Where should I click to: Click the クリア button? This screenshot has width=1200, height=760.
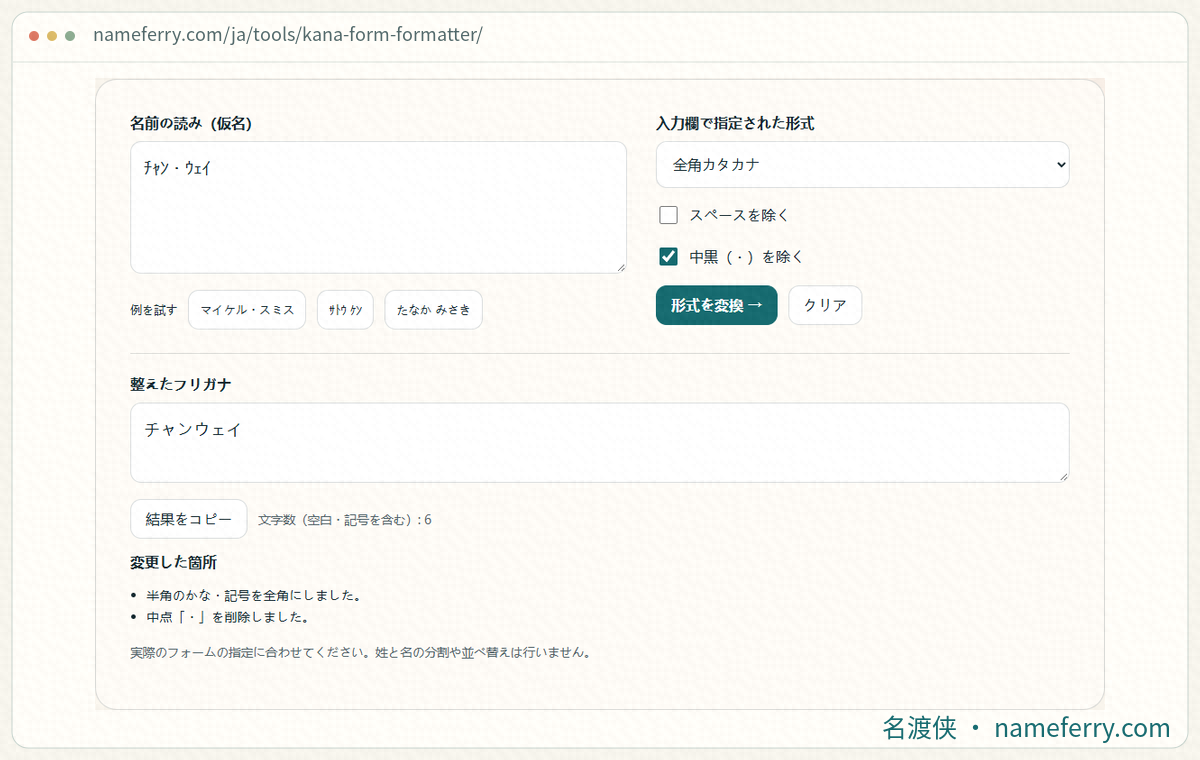[x=825, y=305]
